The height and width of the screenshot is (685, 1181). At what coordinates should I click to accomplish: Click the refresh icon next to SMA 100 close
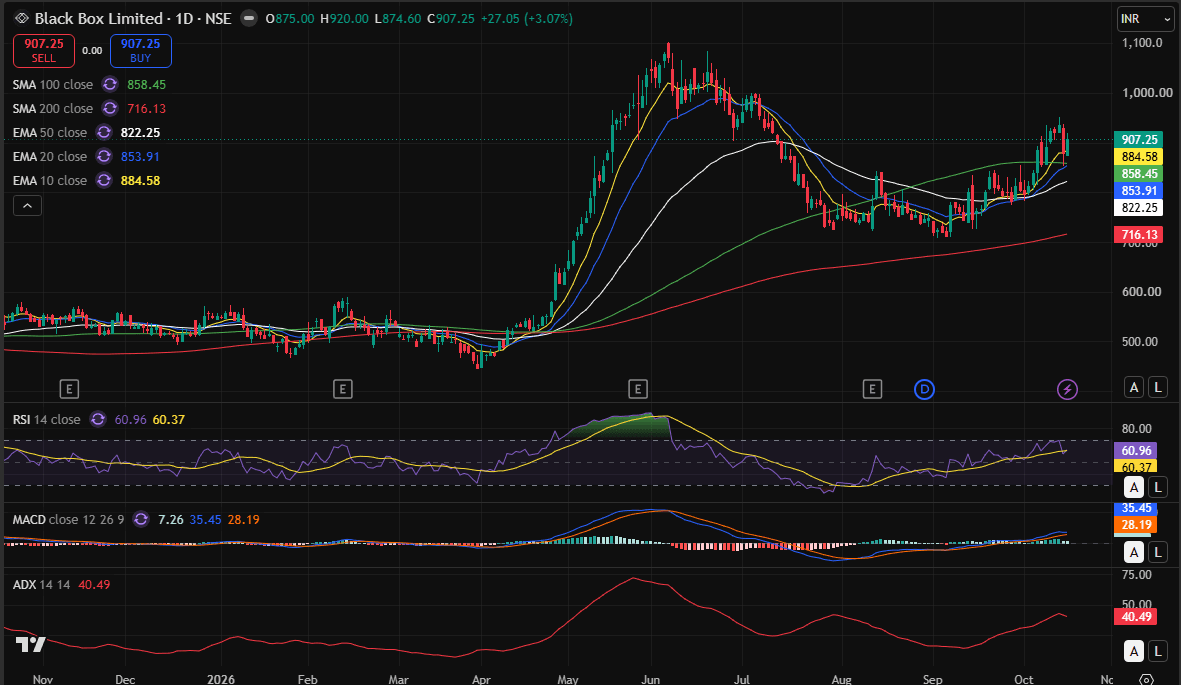click(x=110, y=84)
